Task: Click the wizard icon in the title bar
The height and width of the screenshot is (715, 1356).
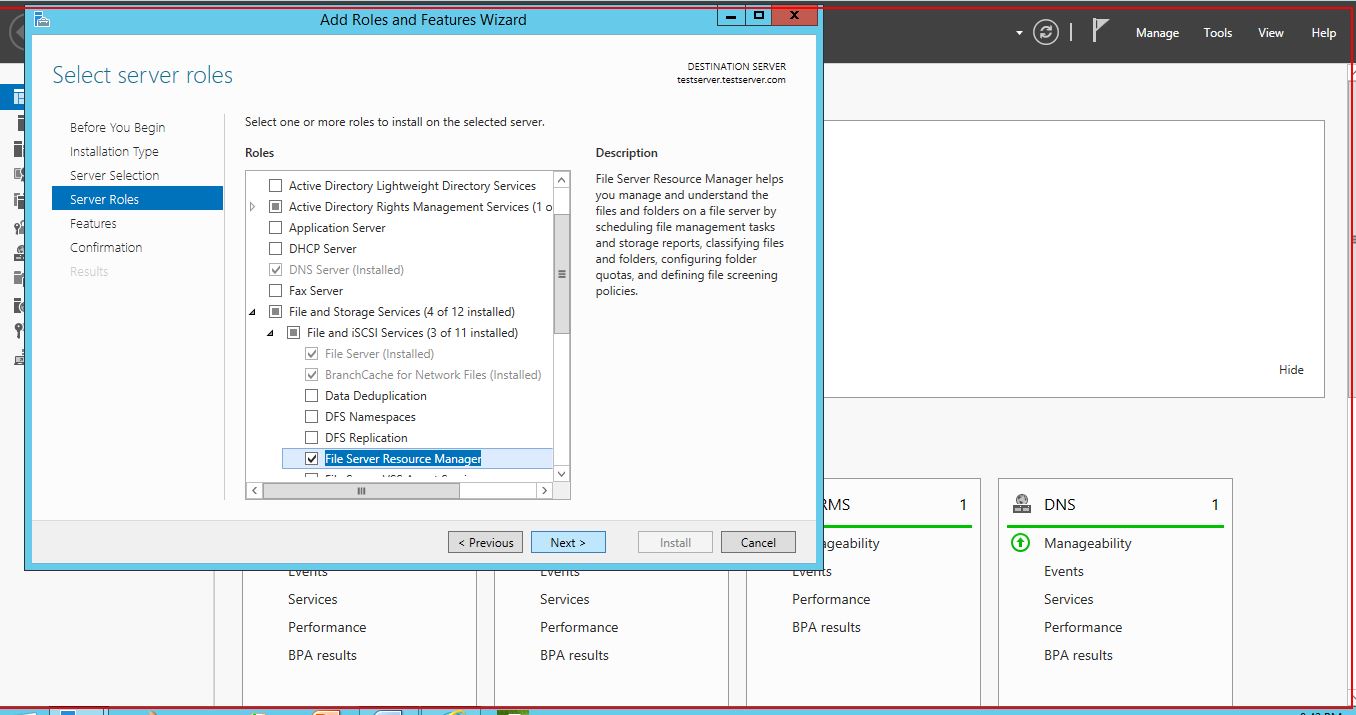Action: point(42,19)
